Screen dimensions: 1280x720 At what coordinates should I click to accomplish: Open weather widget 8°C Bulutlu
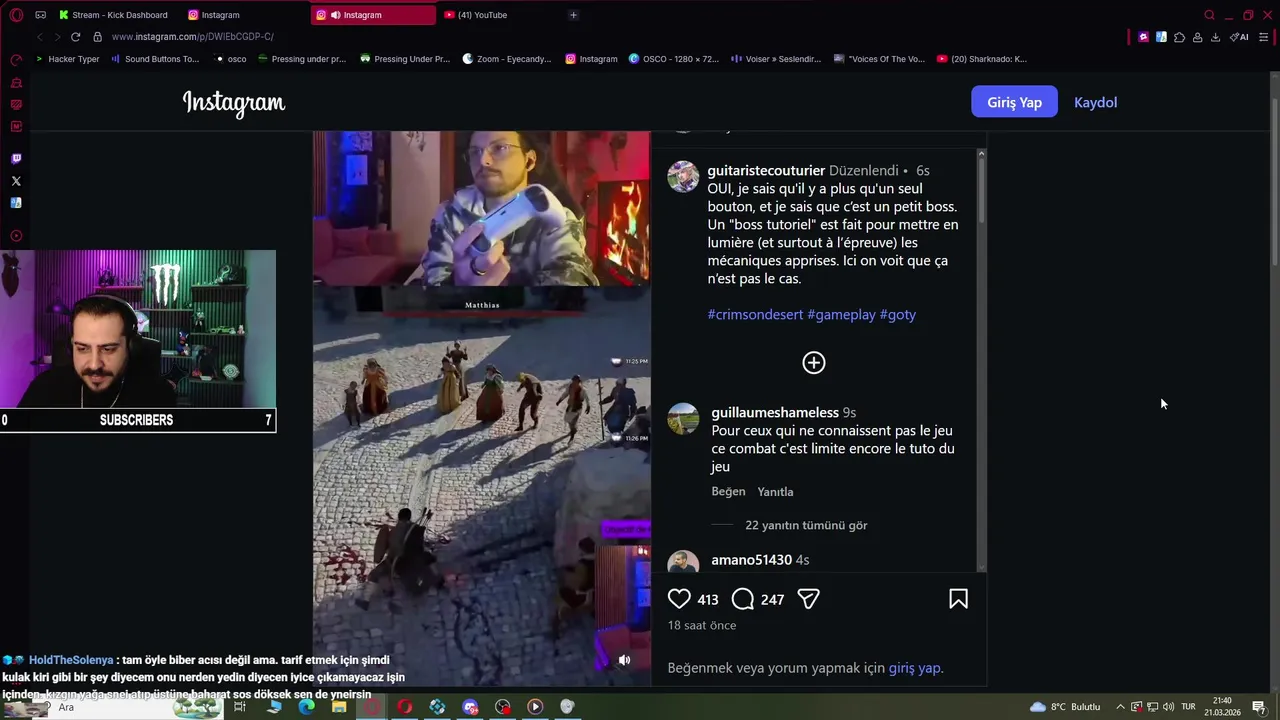click(1065, 707)
